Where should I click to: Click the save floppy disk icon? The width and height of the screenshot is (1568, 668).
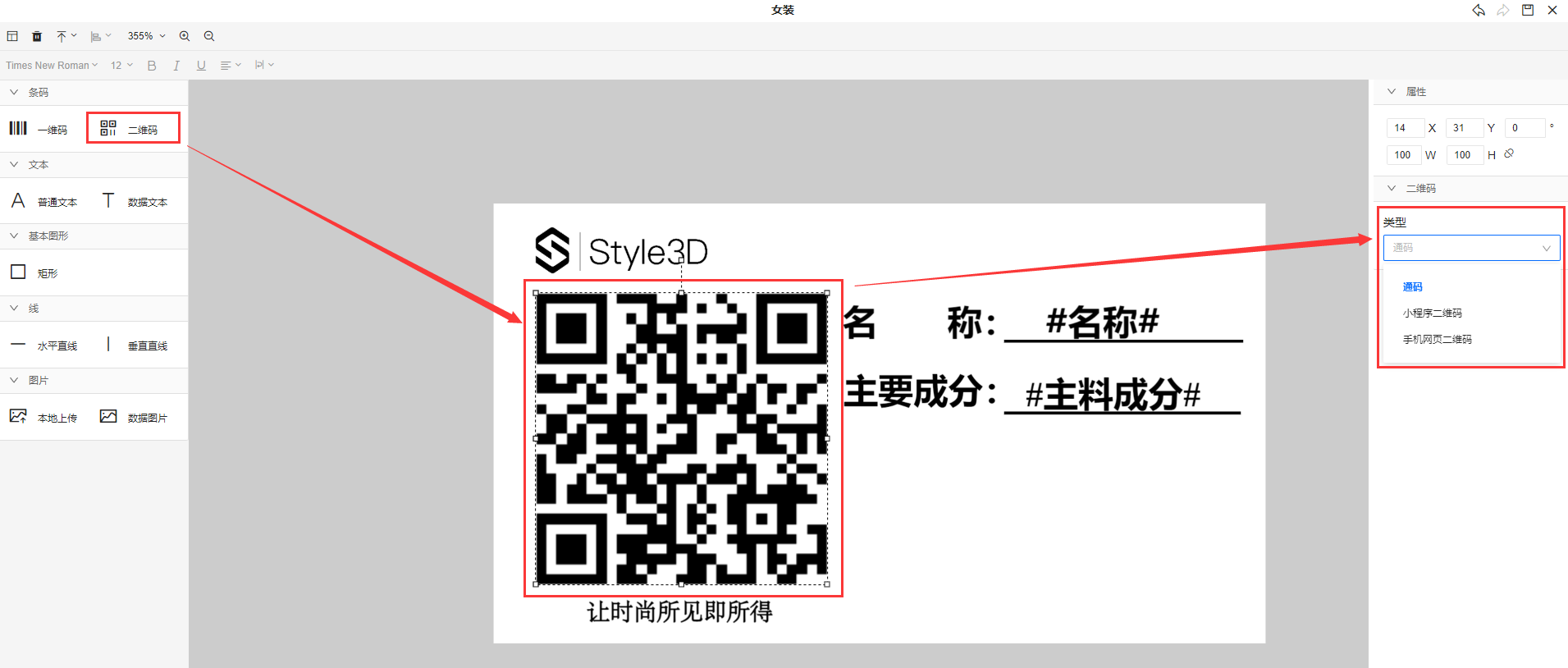(1528, 11)
